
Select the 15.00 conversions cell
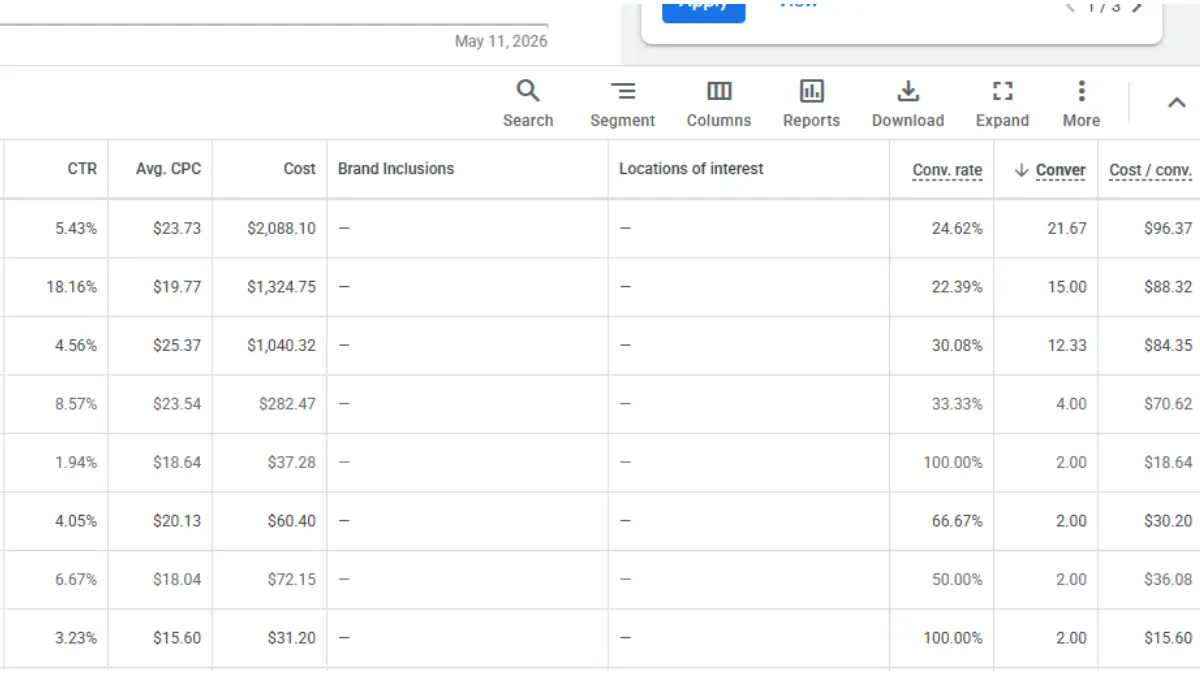(x=1067, y=287)
